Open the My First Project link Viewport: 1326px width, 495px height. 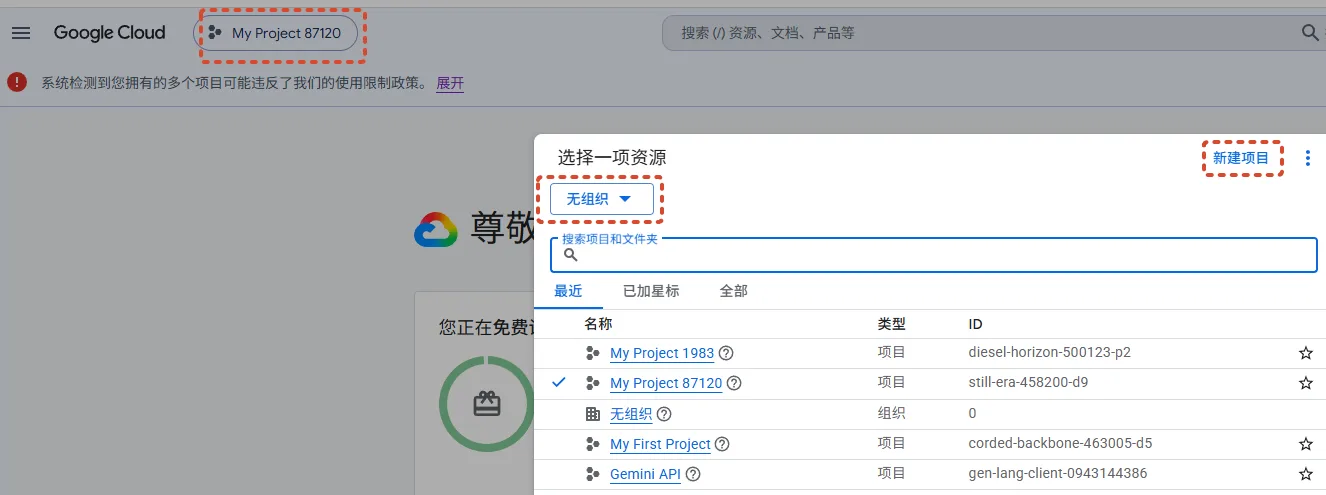(x=660, y=444)
